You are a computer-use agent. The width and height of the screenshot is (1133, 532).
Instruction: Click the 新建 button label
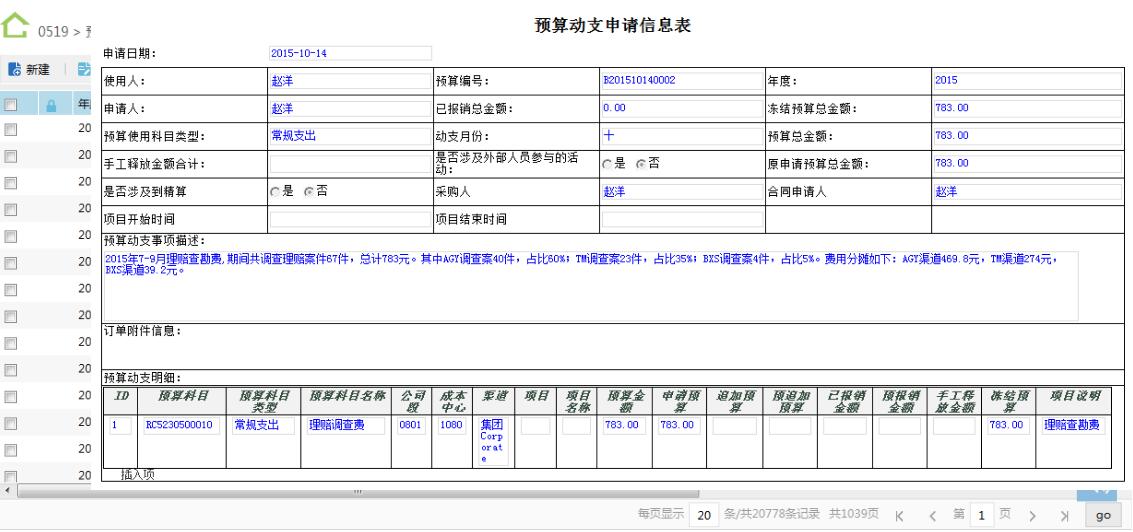(x=38, y=69)
